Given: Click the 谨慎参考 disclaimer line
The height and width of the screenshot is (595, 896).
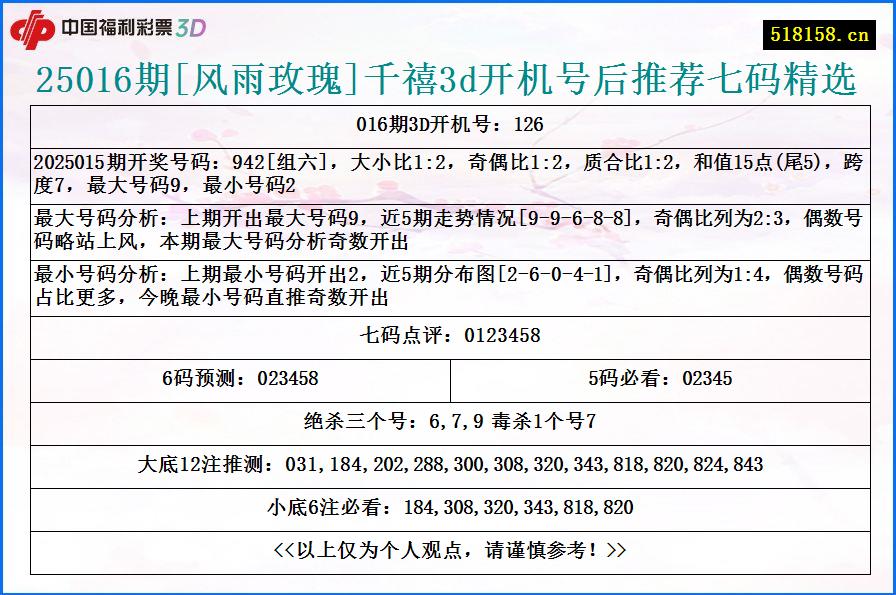Looking at the screenshot, I should [448, 547].
